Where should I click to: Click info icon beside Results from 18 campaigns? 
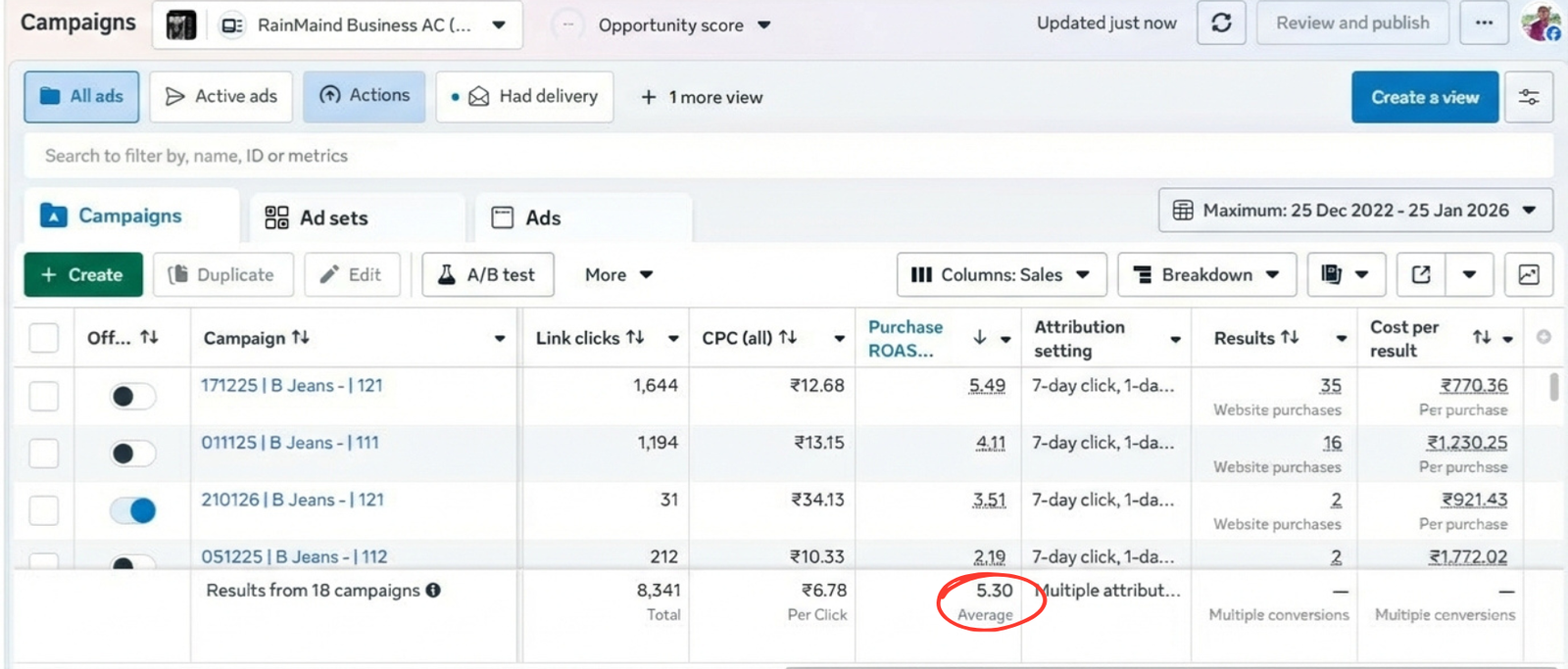point(433,590)
